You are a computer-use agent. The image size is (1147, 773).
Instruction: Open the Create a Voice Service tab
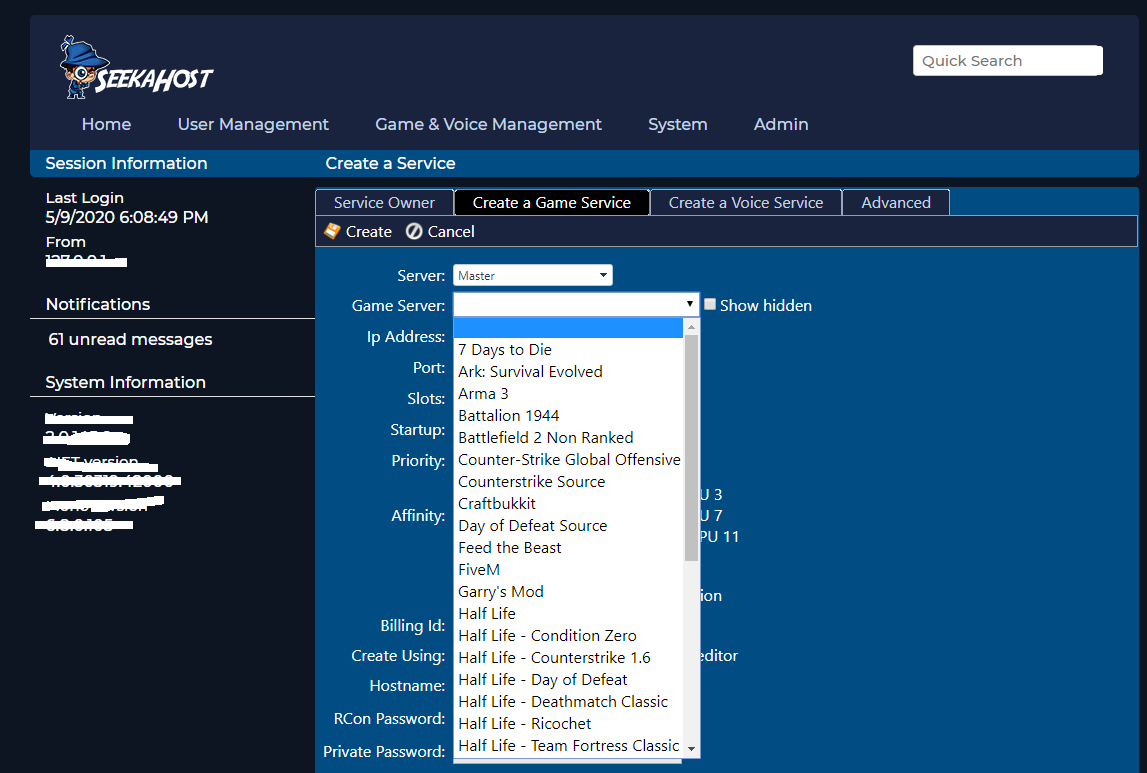click(745, 203)
